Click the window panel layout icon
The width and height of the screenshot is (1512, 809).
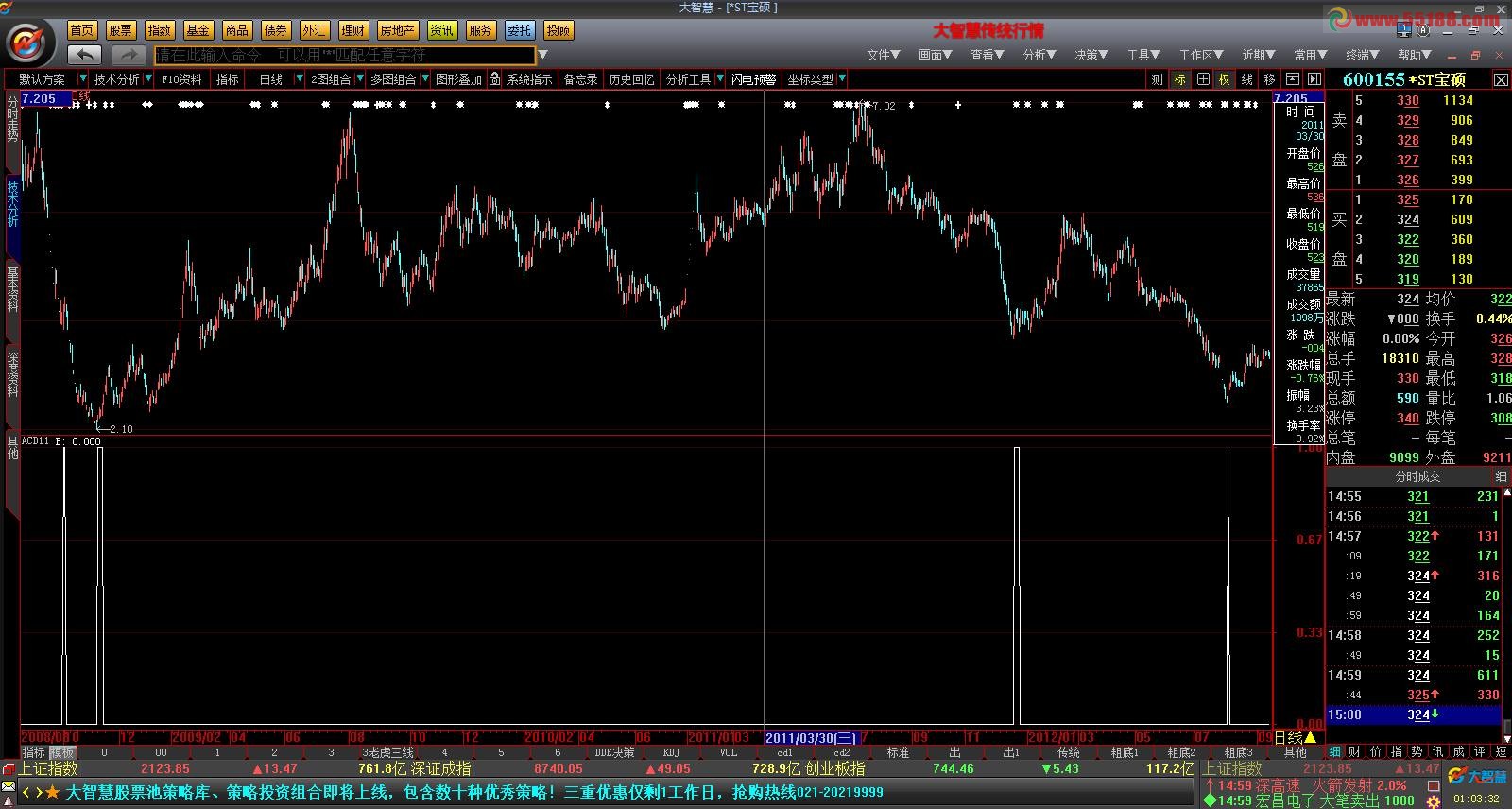[1292, 79]
